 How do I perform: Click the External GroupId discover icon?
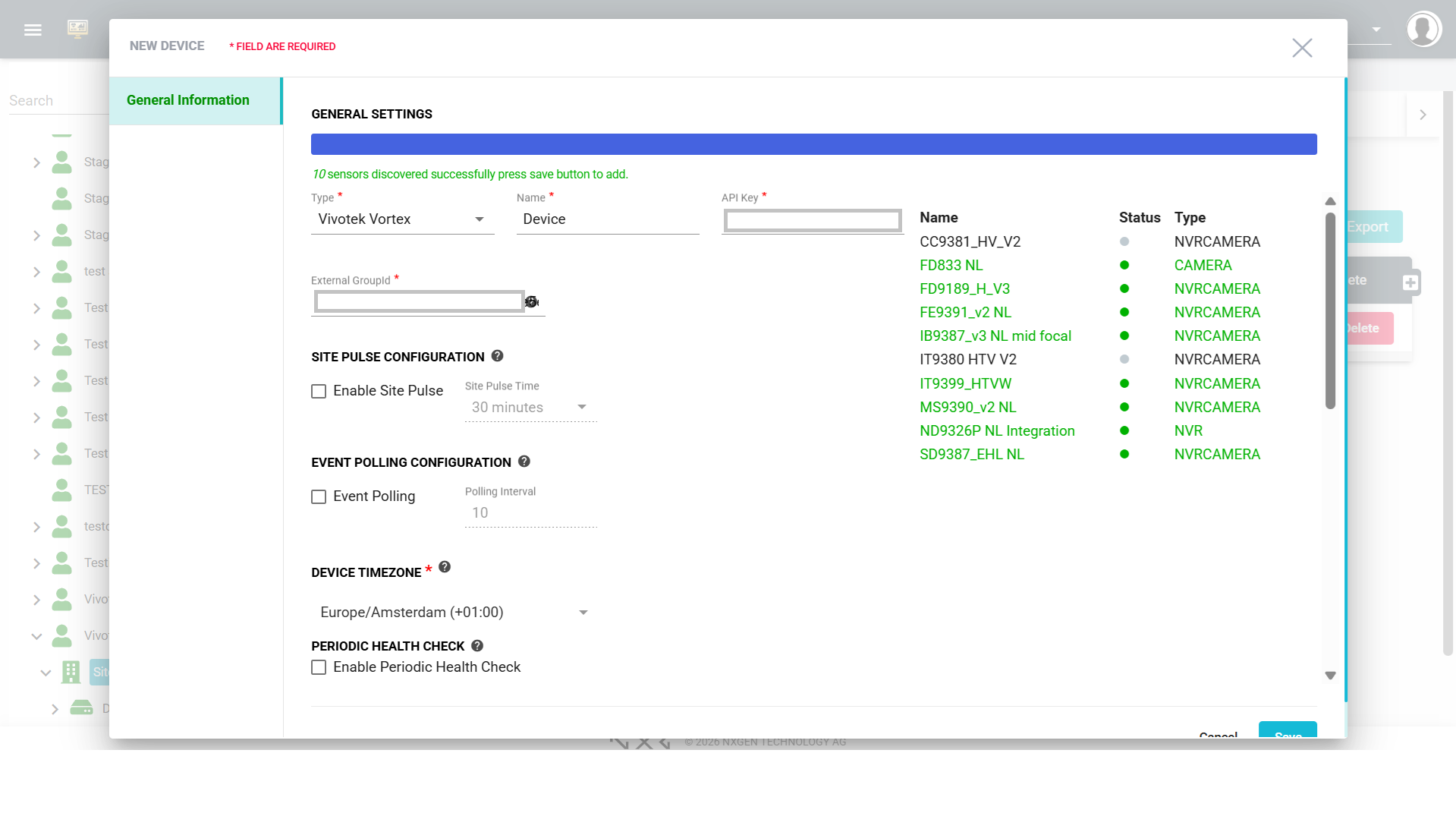pos(532,302)
